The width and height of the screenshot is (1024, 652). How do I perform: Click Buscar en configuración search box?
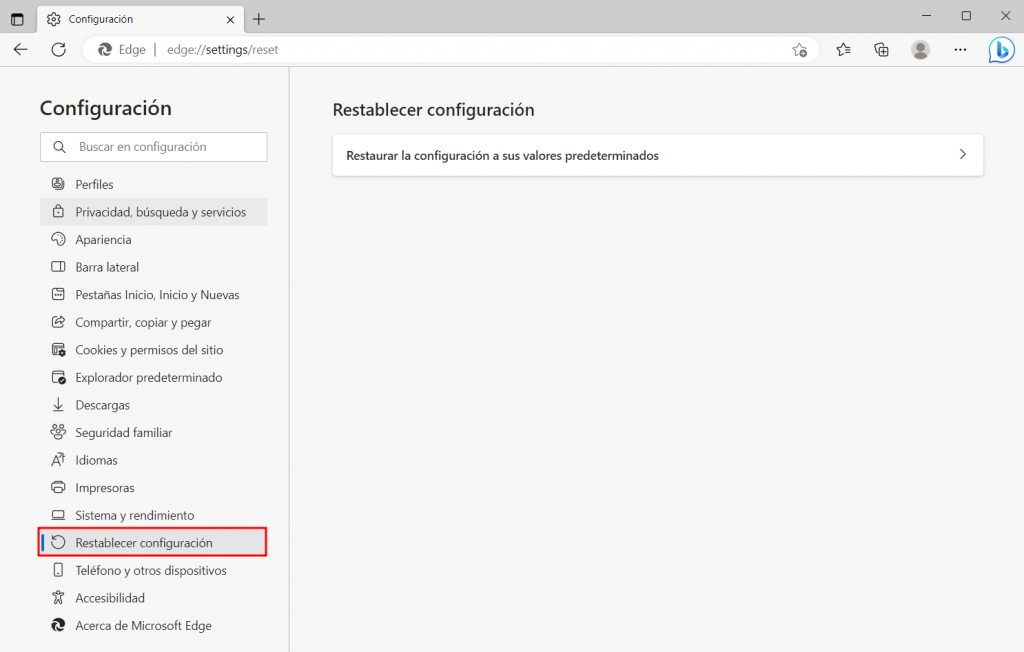point(153,147)
